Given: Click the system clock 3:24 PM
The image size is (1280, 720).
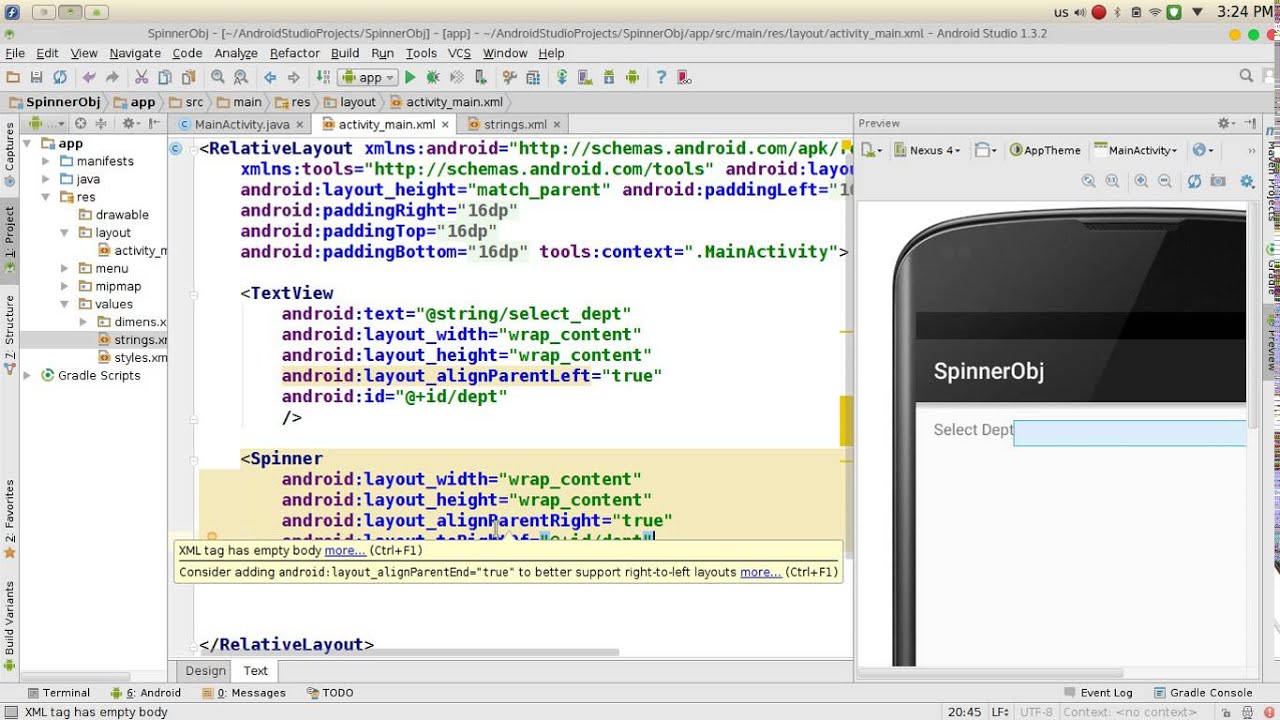Looking at the screenshot, I should coord(1245,12).
